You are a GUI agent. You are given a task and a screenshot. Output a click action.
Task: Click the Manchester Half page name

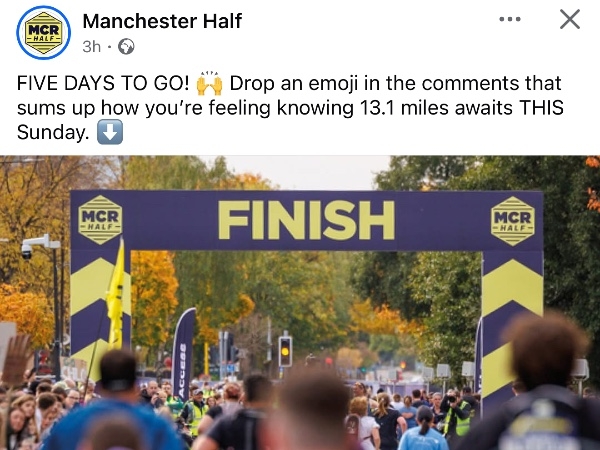point(162,21)
